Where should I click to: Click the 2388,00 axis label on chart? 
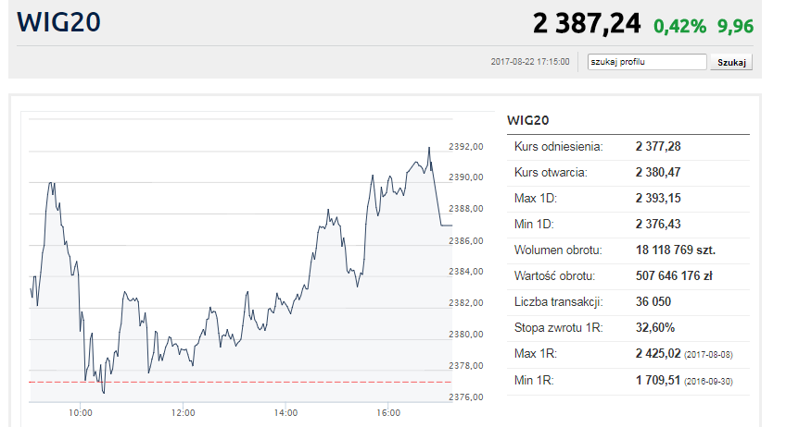click(466, 209)
